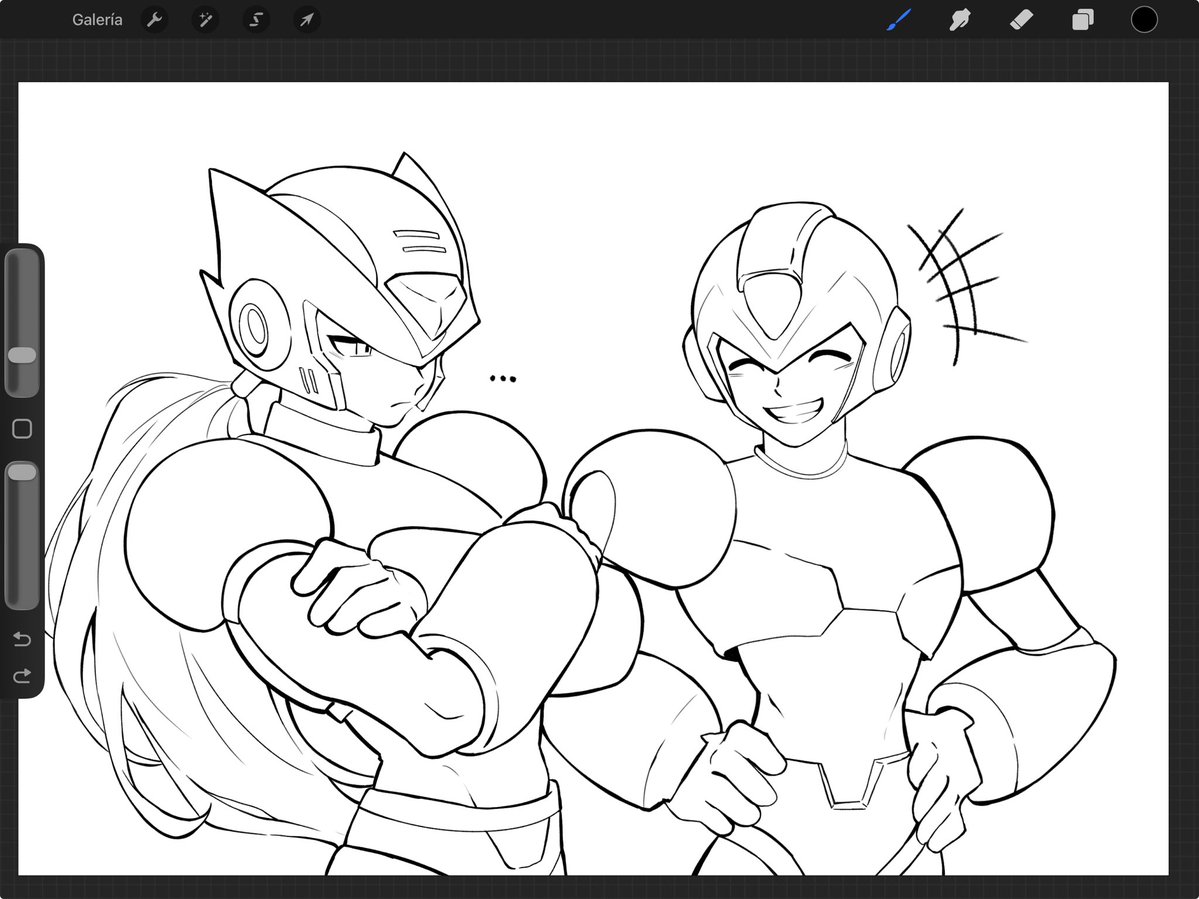Select the Smudge tool
This screenshot has height=899, width=1199.
pyautogui.click(x=960, y=20)
